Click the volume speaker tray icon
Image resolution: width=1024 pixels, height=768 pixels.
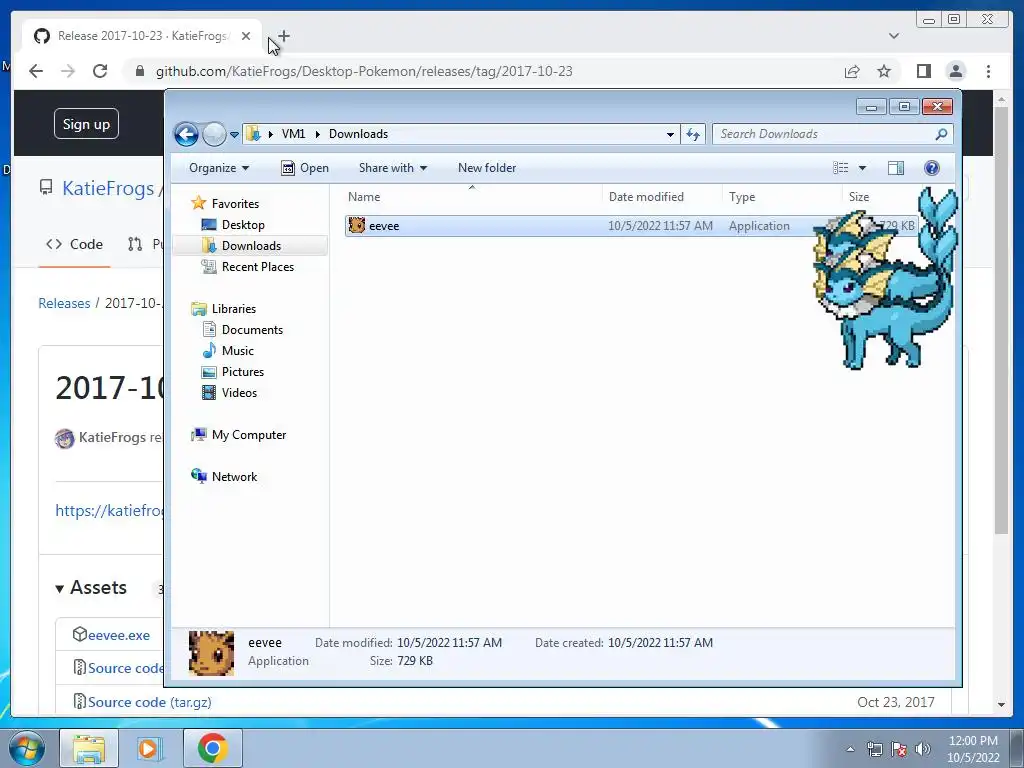point(923,749)
